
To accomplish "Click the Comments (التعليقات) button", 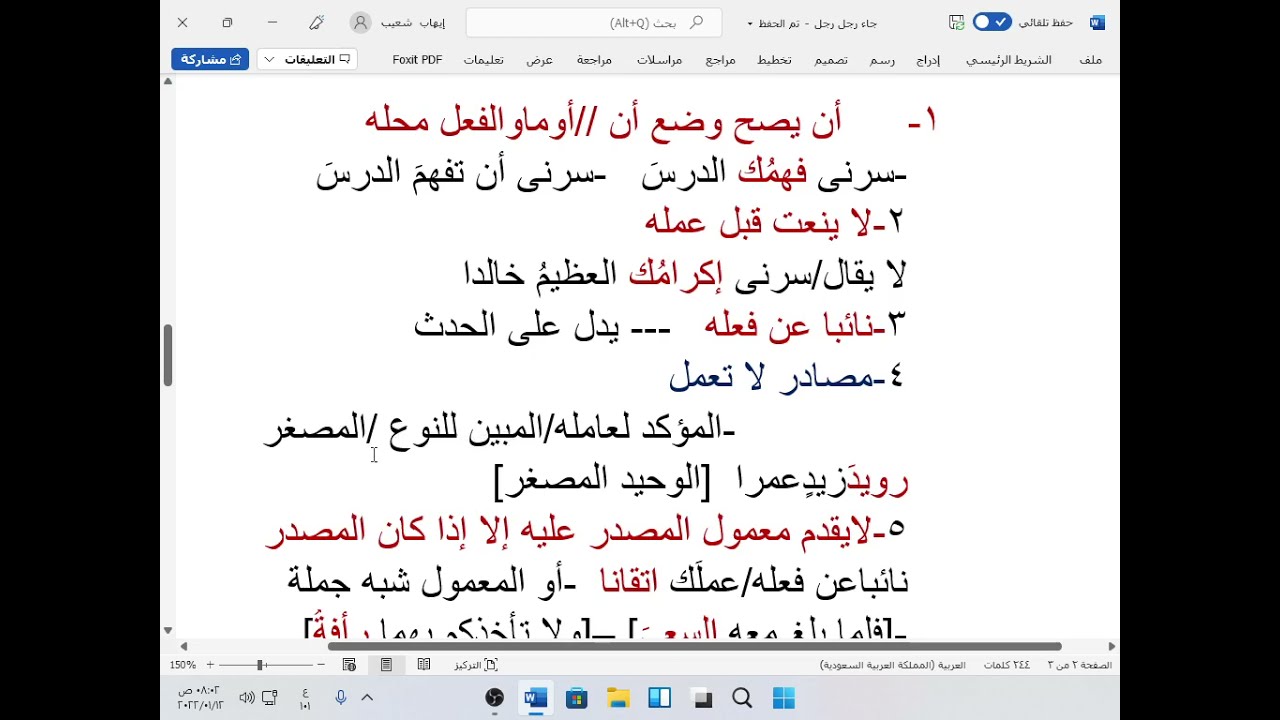I will point(317,60).
